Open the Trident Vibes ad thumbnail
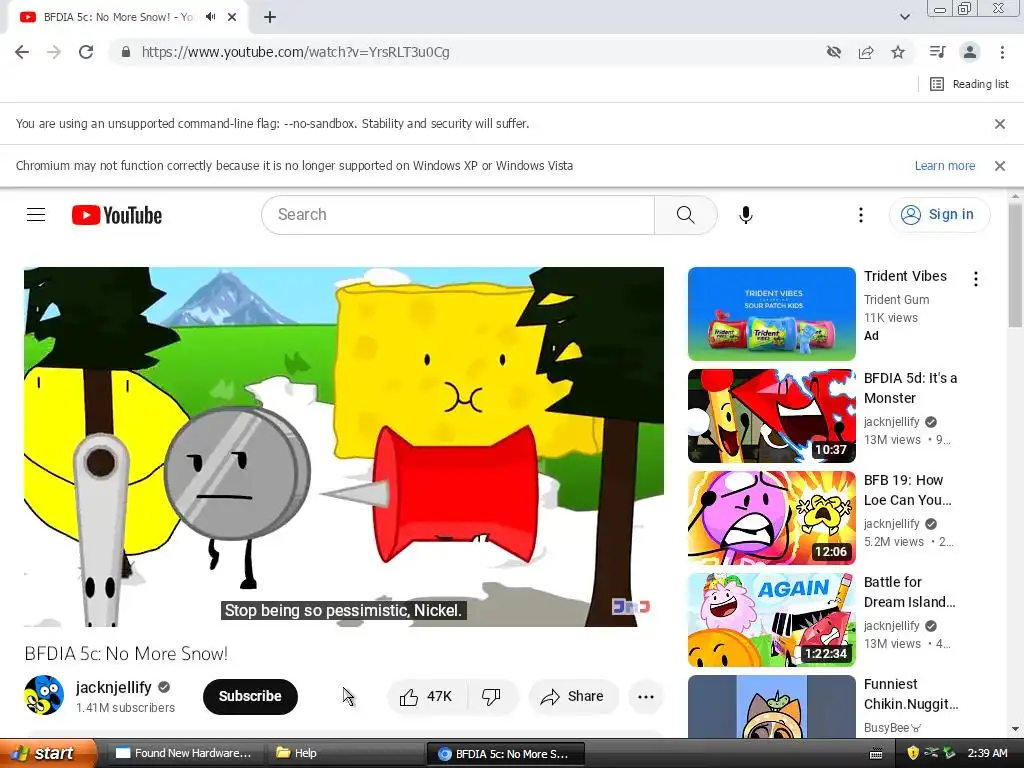 771,314
